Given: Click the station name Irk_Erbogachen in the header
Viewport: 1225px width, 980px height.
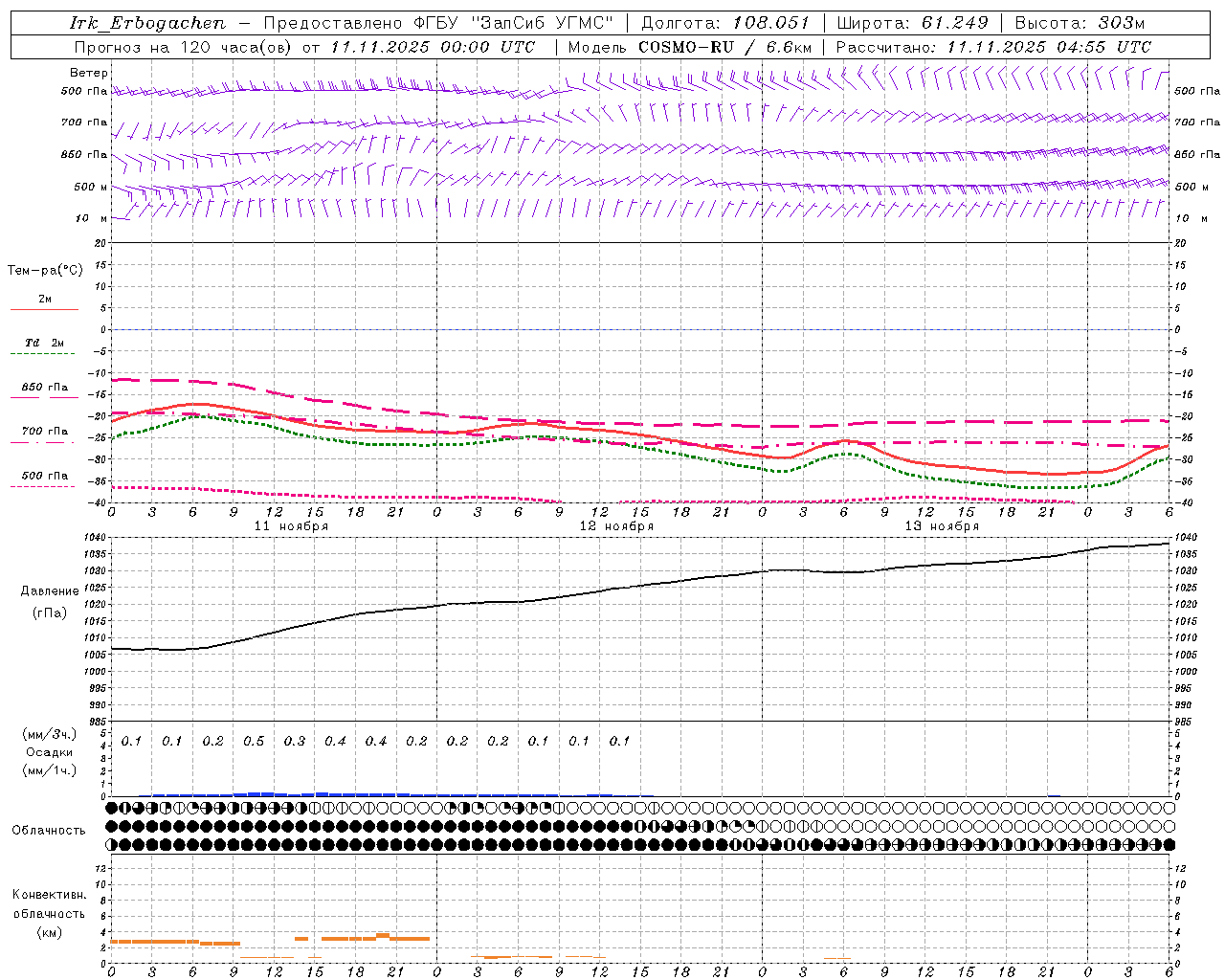Looking at the screenshot, I should [147, 23].
